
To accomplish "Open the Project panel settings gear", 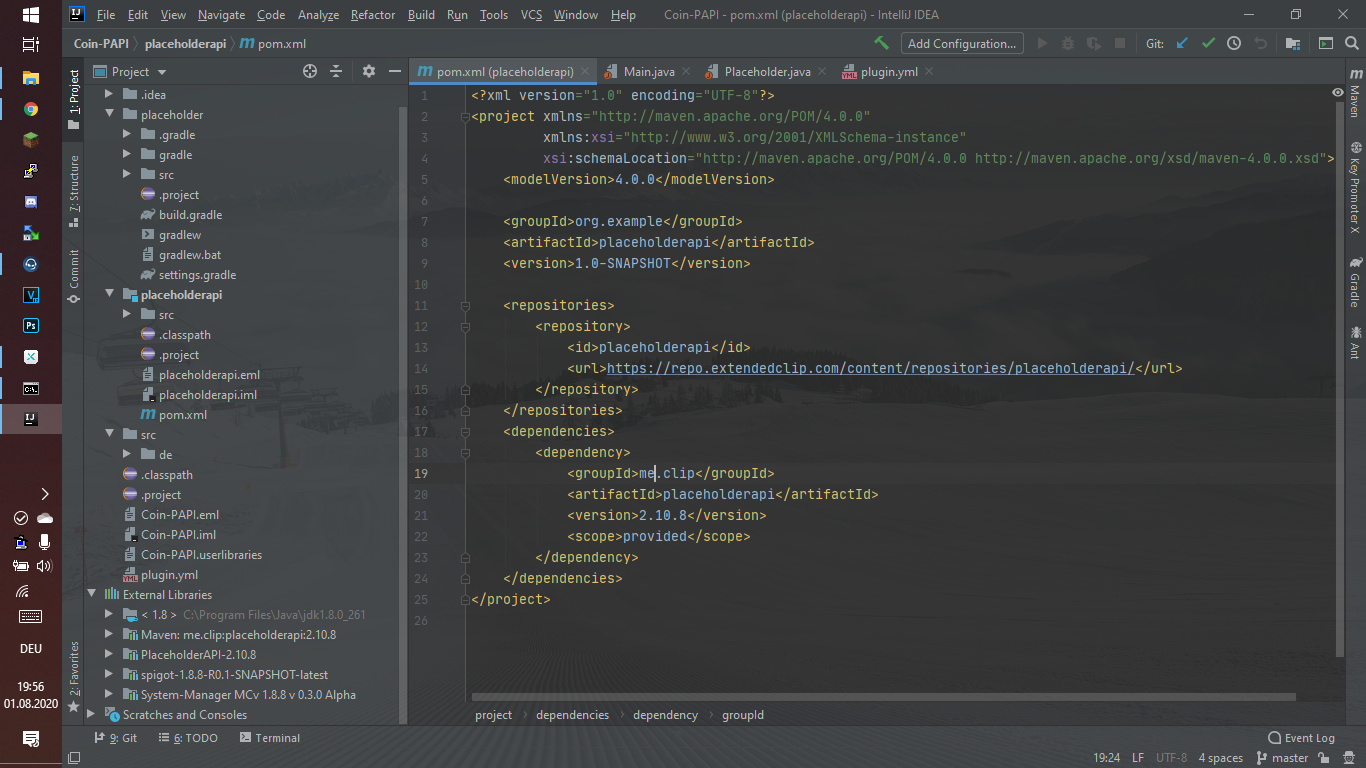I will pyautogui.click(x=368, y=71).
